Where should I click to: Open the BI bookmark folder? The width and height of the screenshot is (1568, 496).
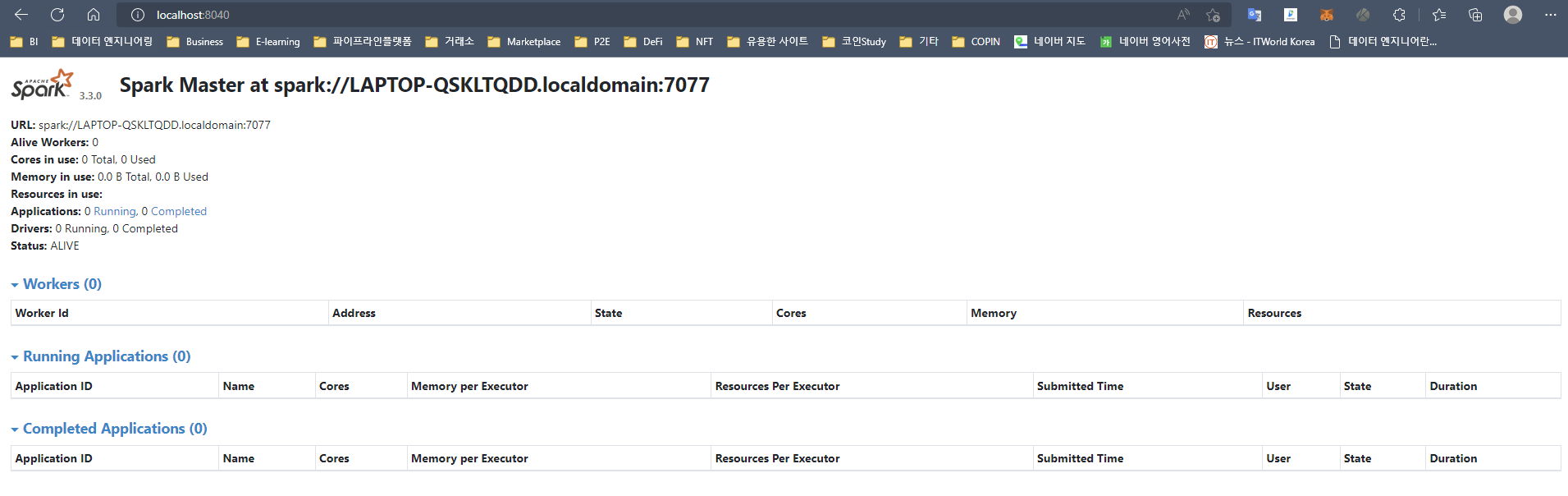click(x=24, y=41)
